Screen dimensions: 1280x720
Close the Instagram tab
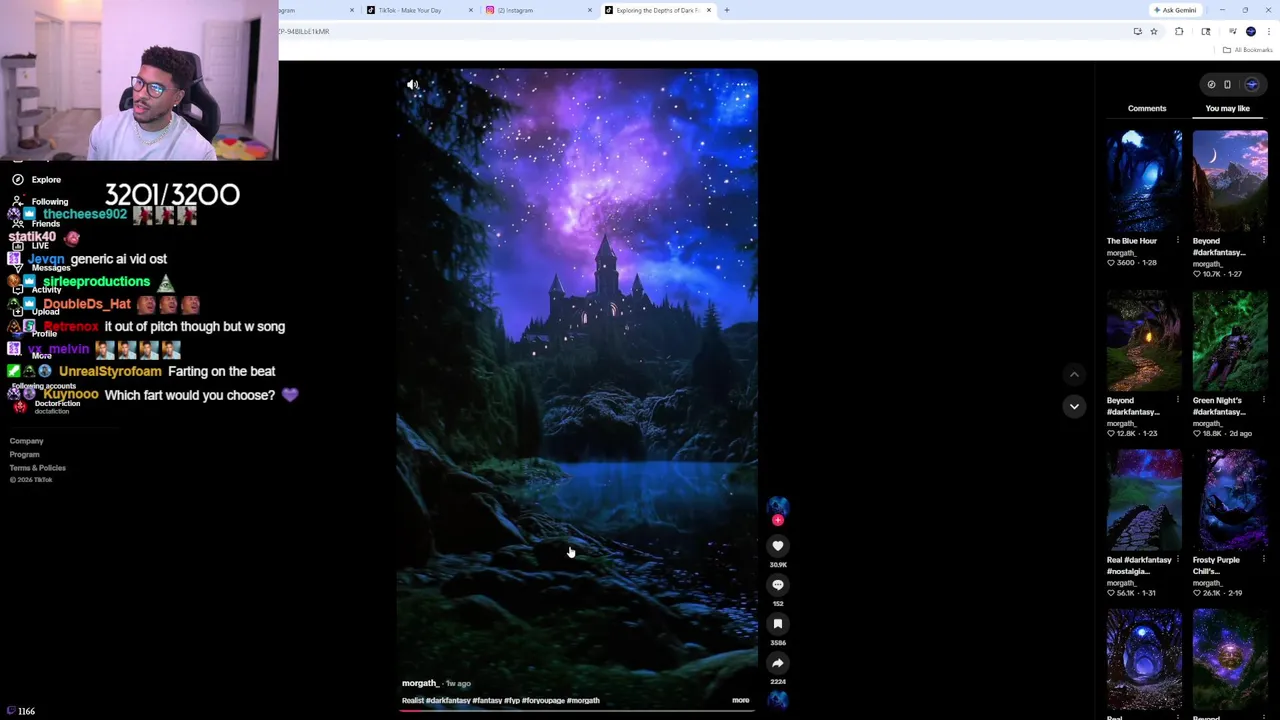(590, 10)
